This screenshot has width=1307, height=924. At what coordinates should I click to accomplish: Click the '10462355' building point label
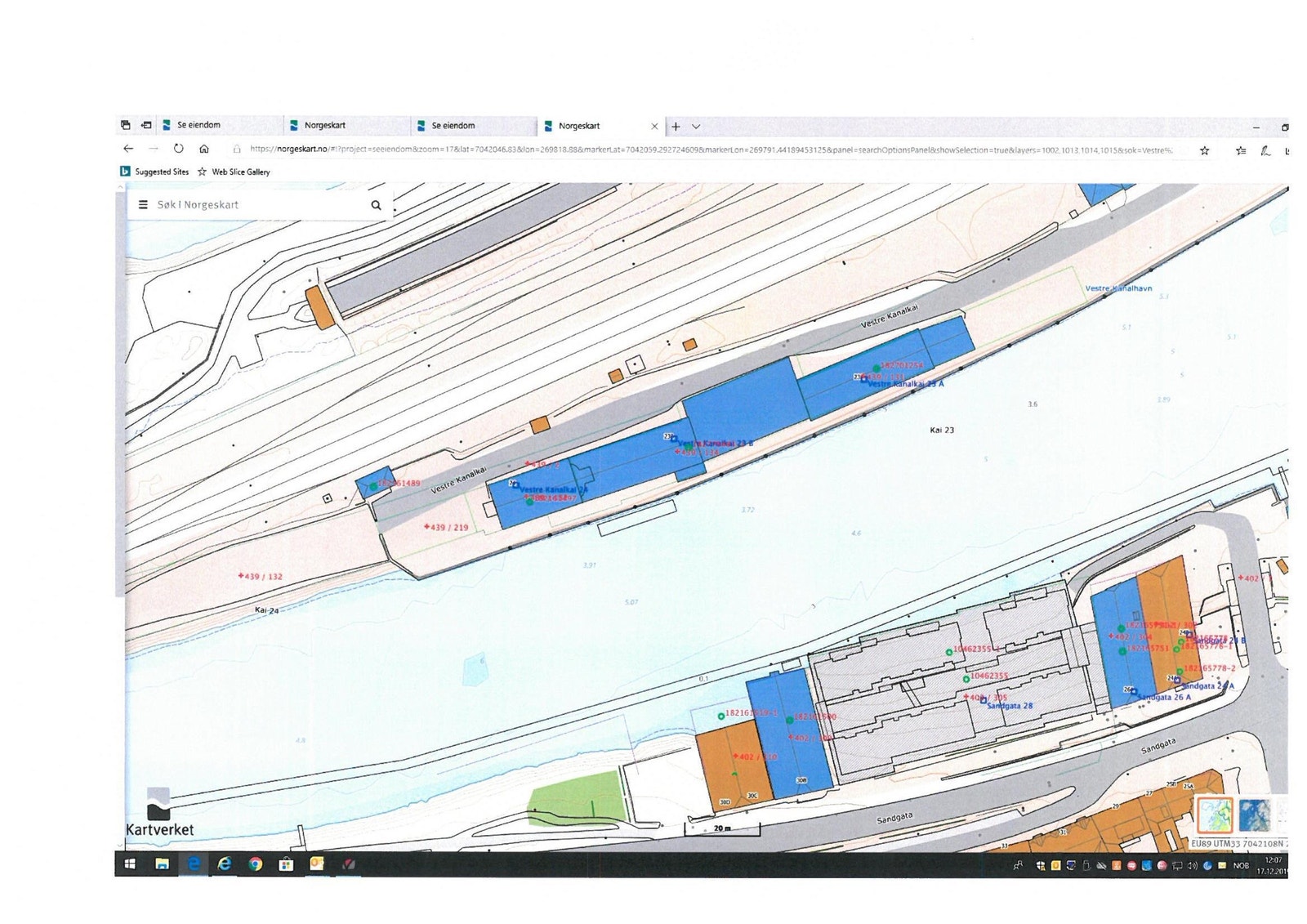point(988,676)
